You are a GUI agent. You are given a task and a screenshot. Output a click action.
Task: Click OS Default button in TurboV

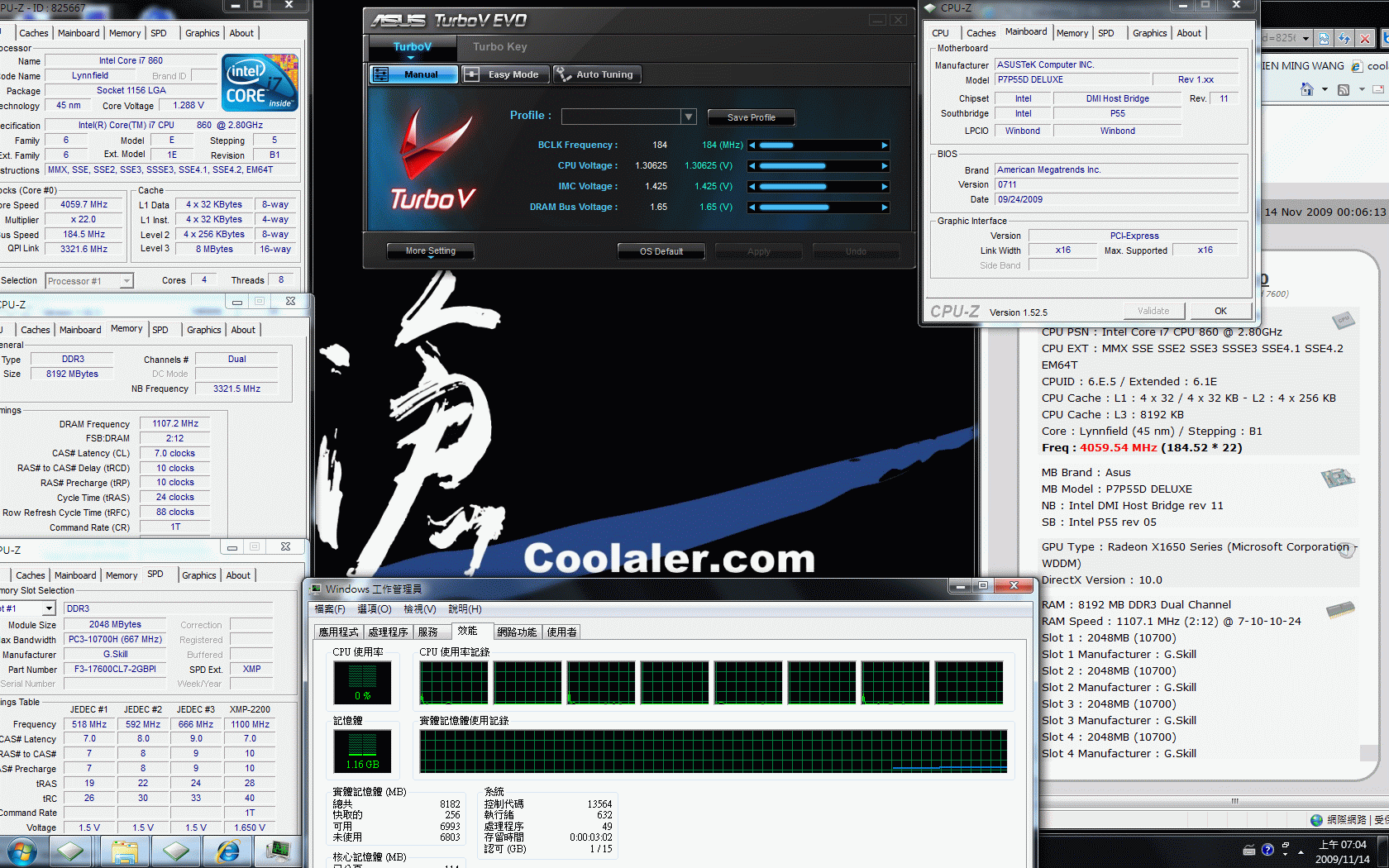pyautogui.click(x=661, y=251)
